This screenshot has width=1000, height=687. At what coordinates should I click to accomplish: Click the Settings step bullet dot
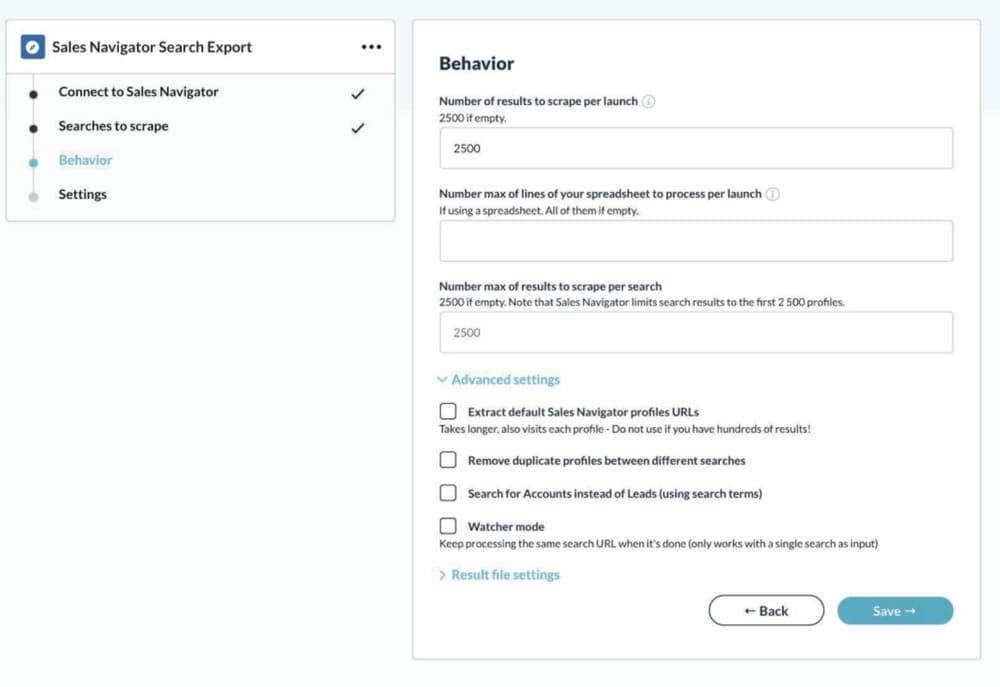pos(34,197)
